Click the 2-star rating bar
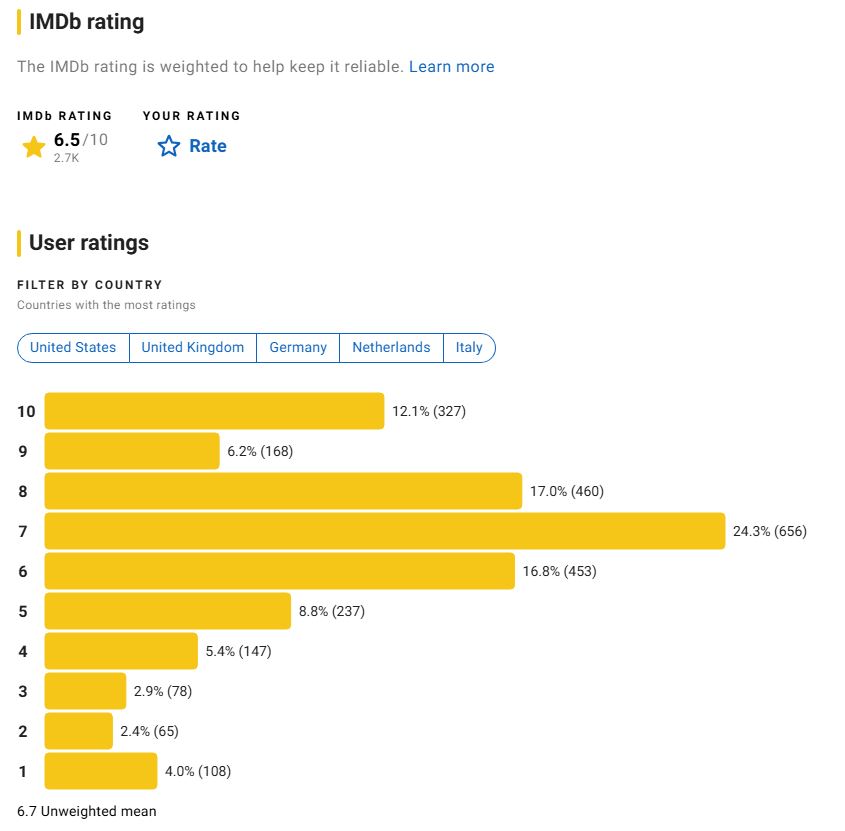 pos(79,731)
